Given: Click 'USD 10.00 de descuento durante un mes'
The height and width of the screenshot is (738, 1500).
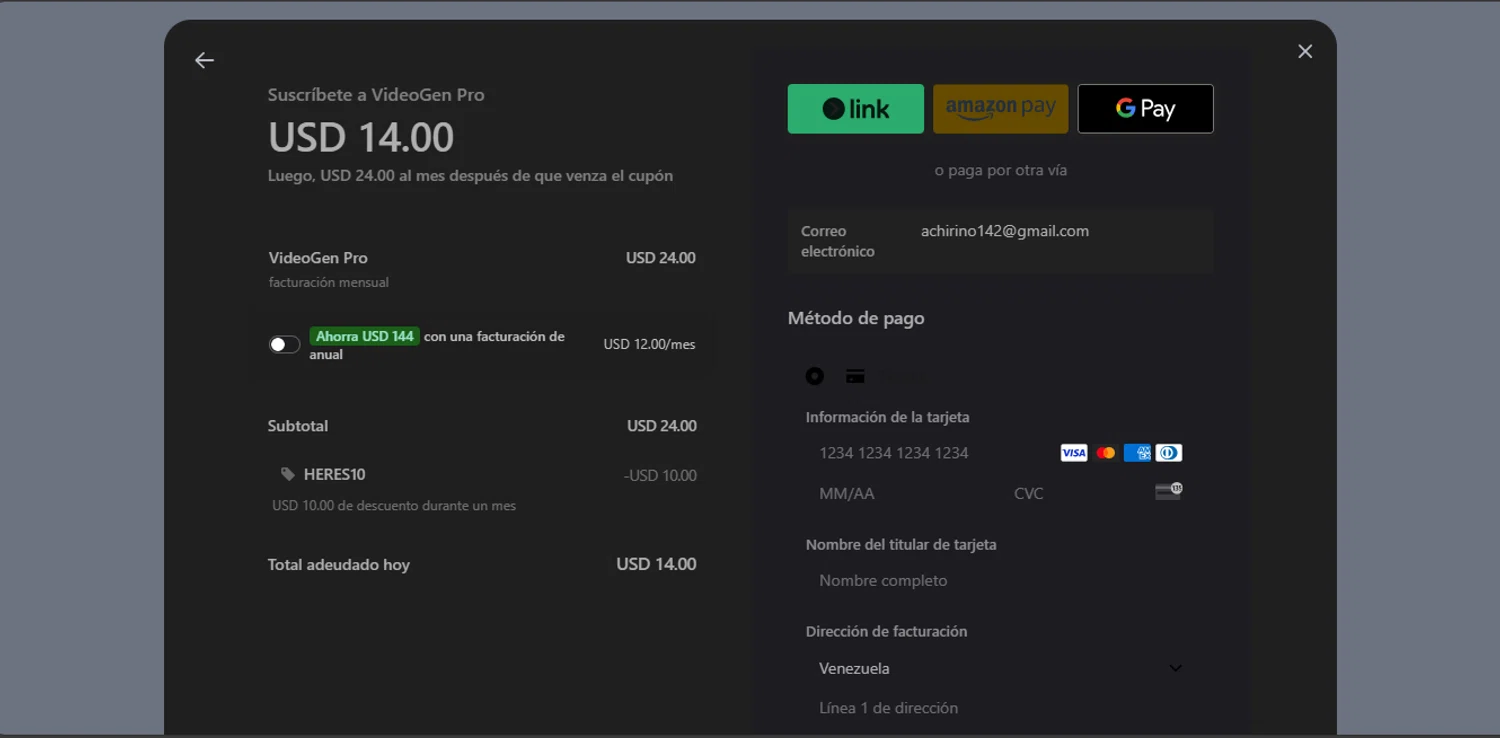Looking at the screenshot, I should [394, 506].
